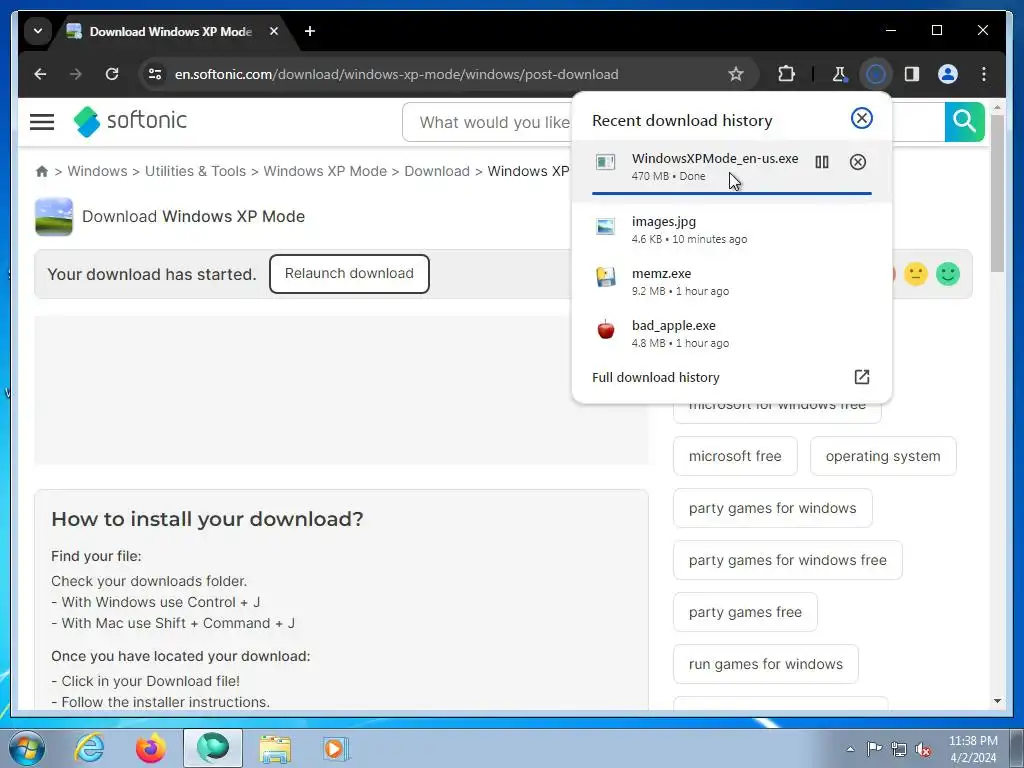Pause the WindowsXPMode_en-us.exe download
Image resolution: width=1024 pixels, height=768 pixels.
822,162
